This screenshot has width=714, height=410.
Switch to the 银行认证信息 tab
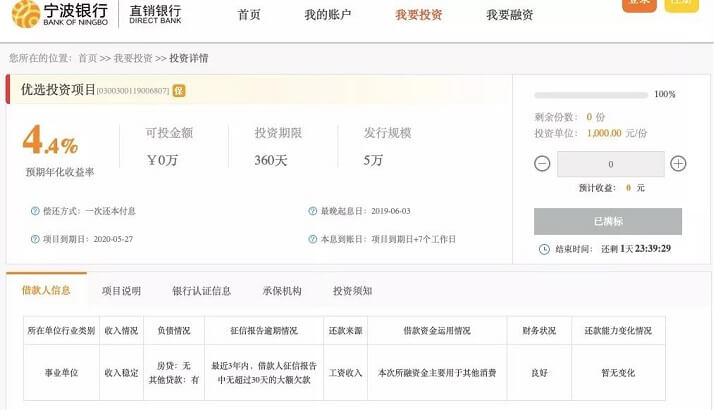(x=201, y=291)
